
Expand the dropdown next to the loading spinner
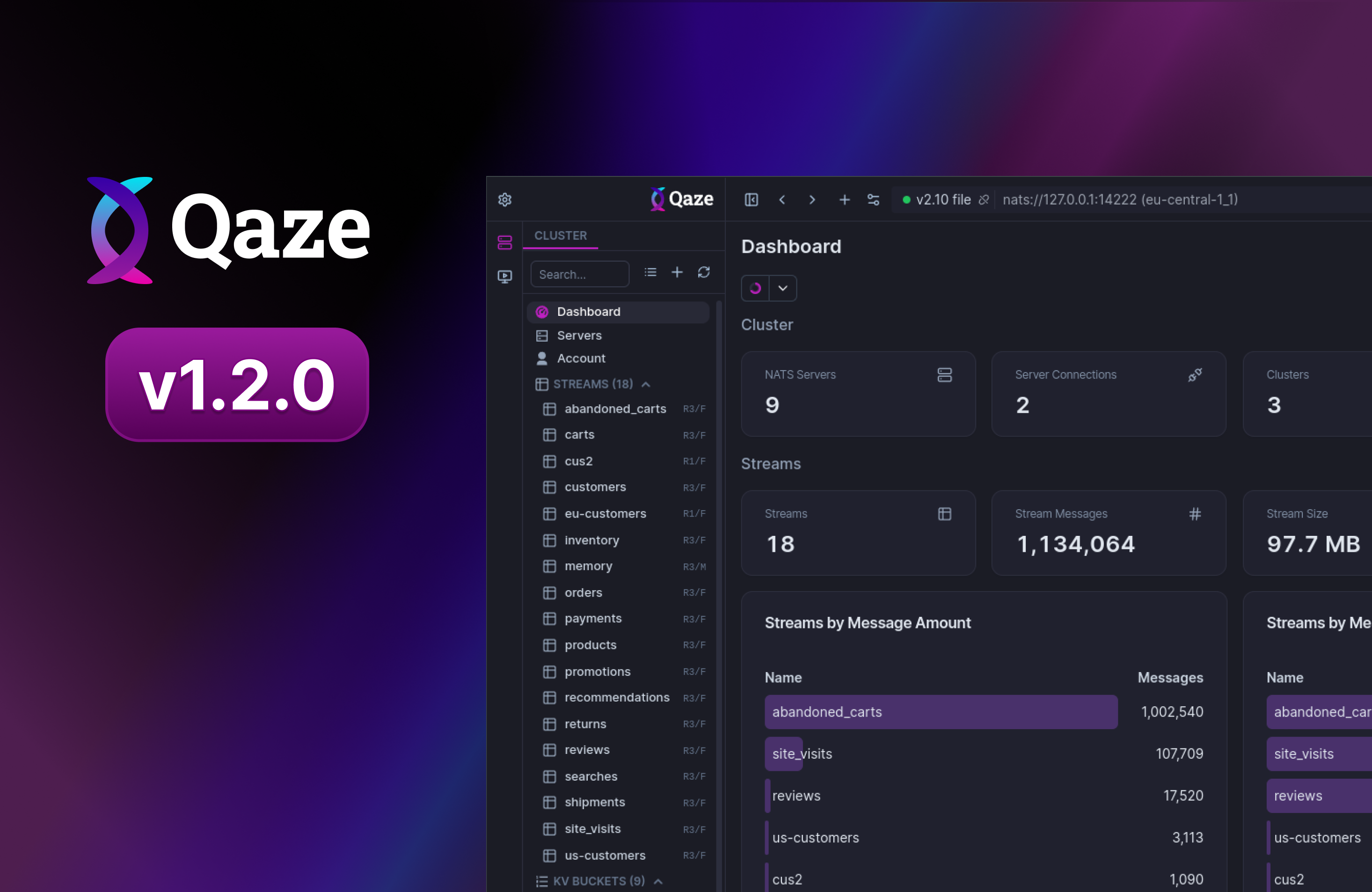coord(782,288)
